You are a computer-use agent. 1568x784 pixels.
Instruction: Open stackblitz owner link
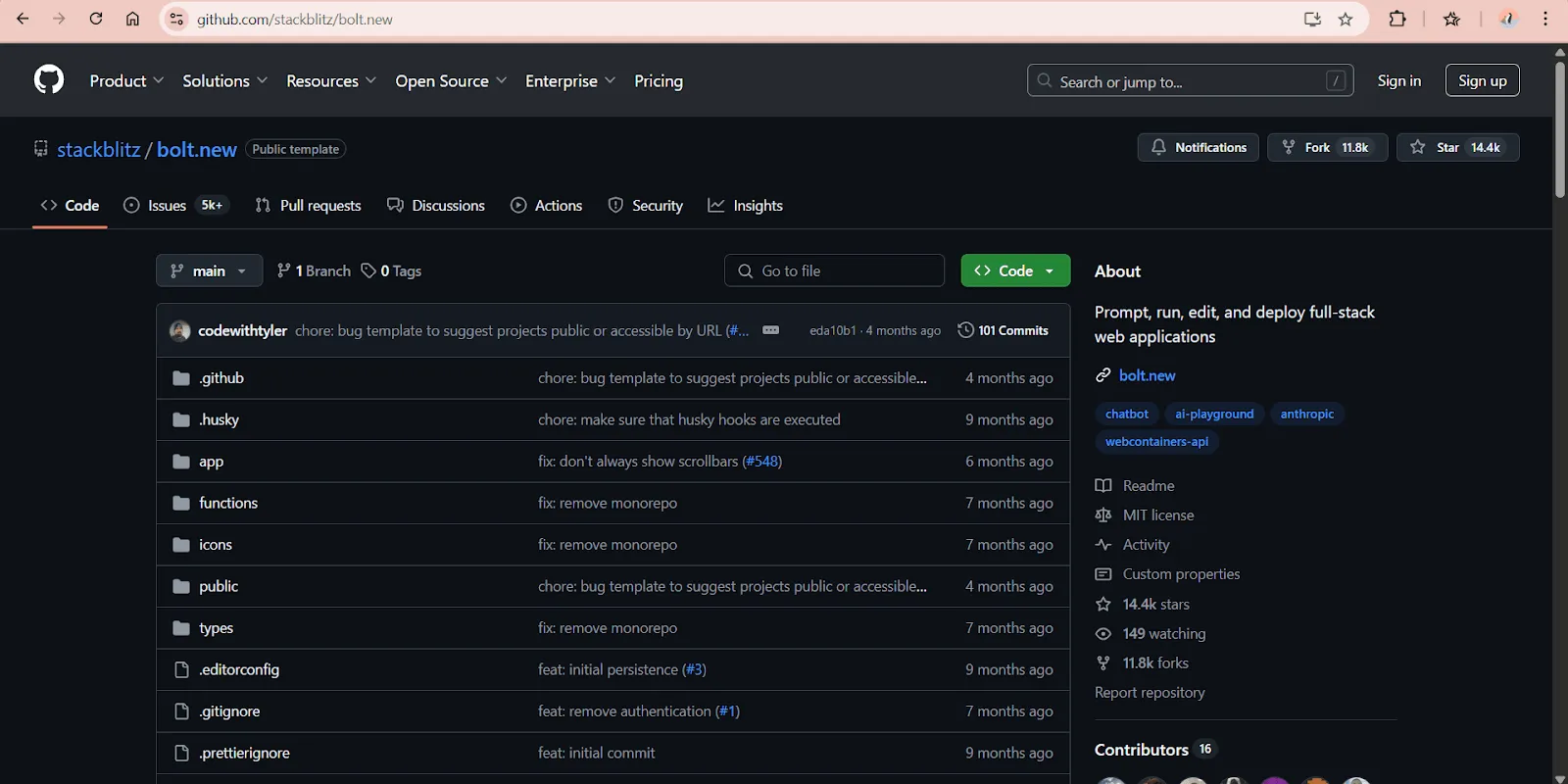(x=99, y=149)
